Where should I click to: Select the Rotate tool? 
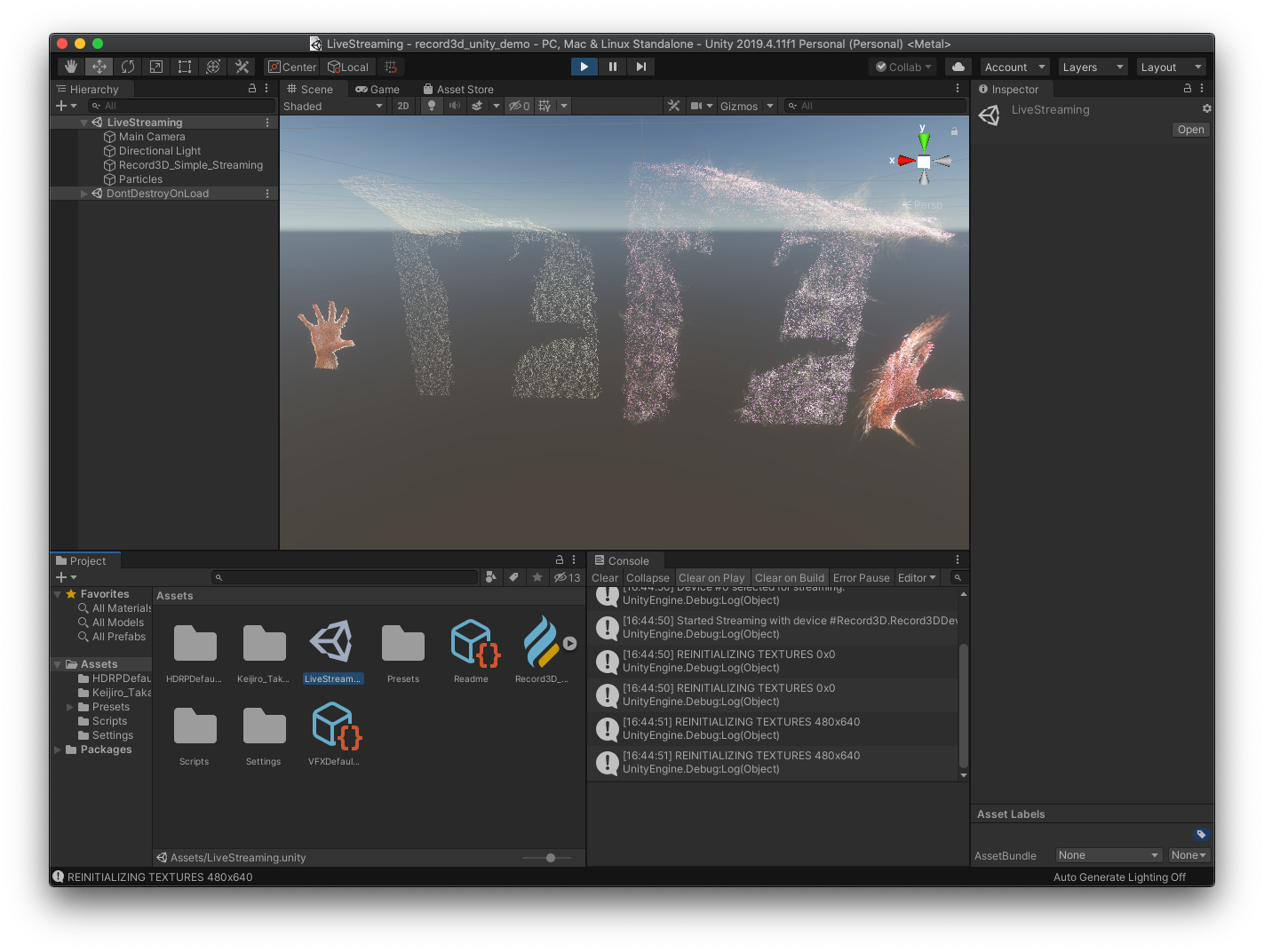coord(128,67)
